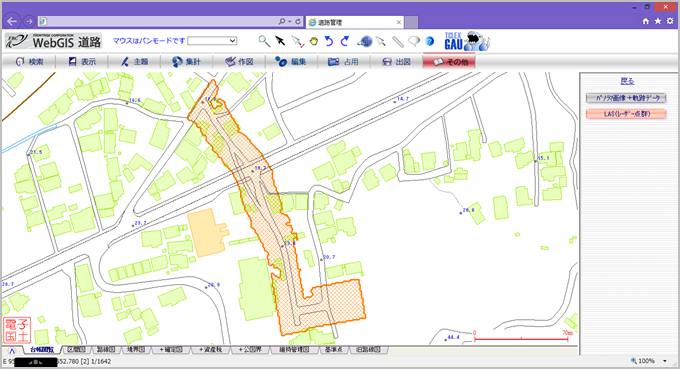Switch to the 基準点 tab
Screen dimensions: 680x369
pos(334,349)
